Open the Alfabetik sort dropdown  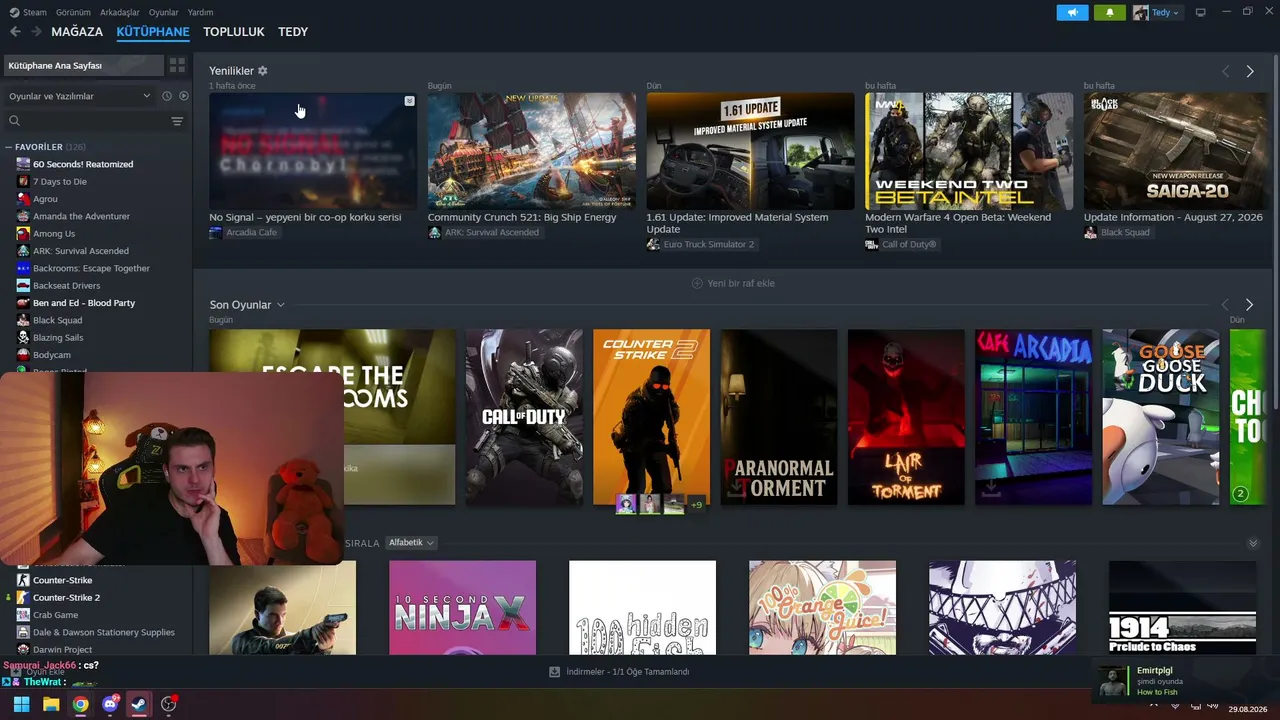(x=411, y=543)
